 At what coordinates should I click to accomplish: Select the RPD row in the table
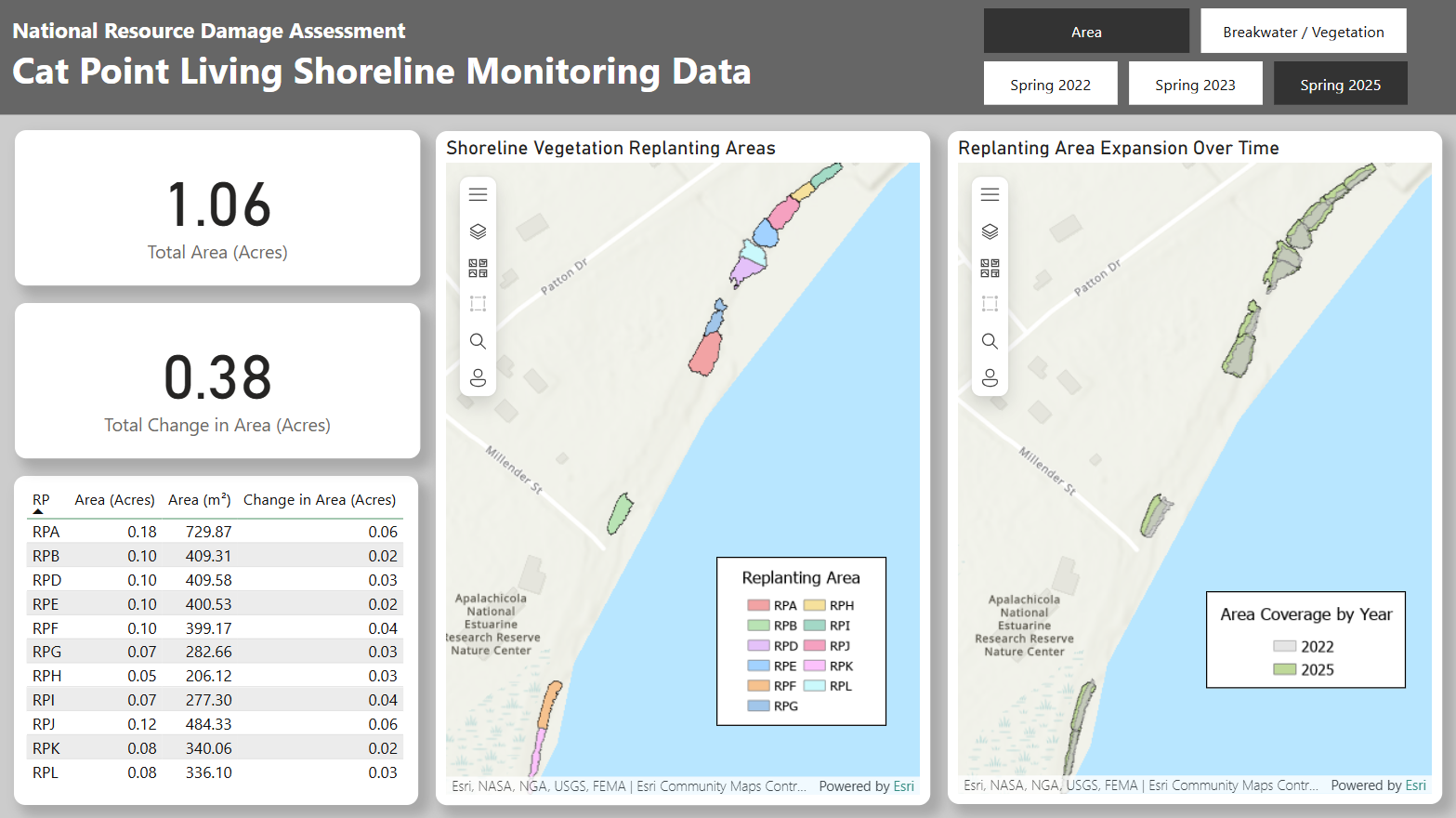click(215, 580)
